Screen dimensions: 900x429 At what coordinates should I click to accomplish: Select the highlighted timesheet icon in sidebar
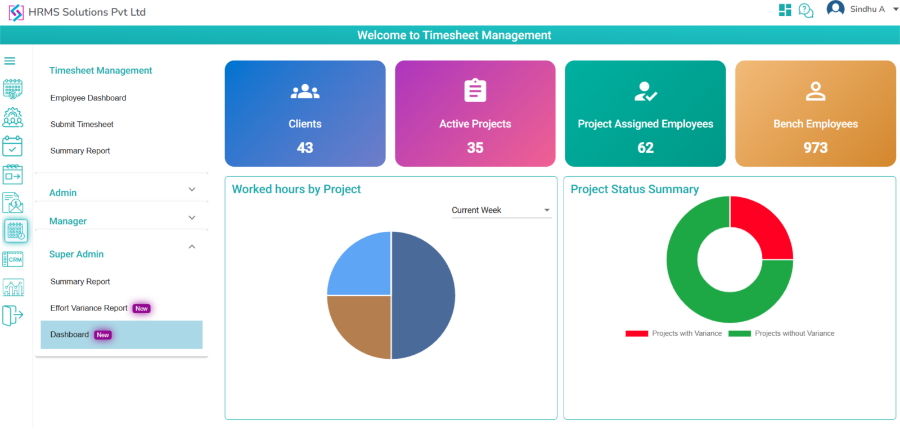[x=15, y=231]
